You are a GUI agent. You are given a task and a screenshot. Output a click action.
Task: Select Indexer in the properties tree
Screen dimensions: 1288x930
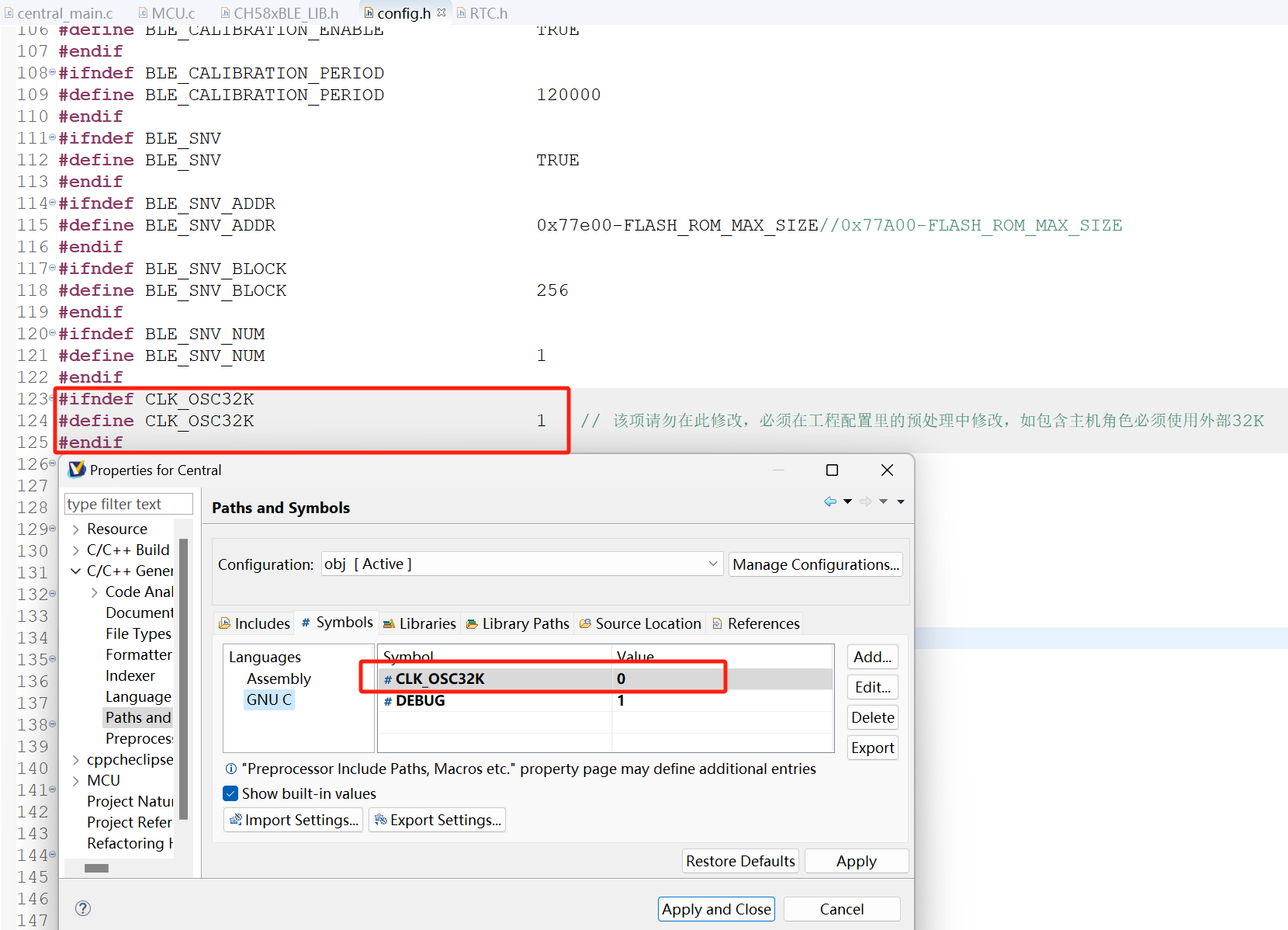click(x=130, y=675)
